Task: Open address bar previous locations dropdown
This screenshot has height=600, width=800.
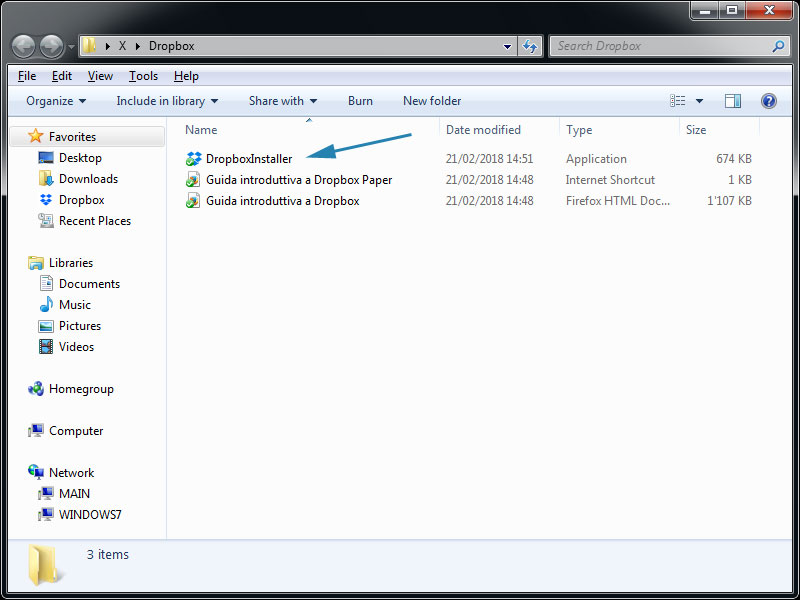Action: click(507, 46)
